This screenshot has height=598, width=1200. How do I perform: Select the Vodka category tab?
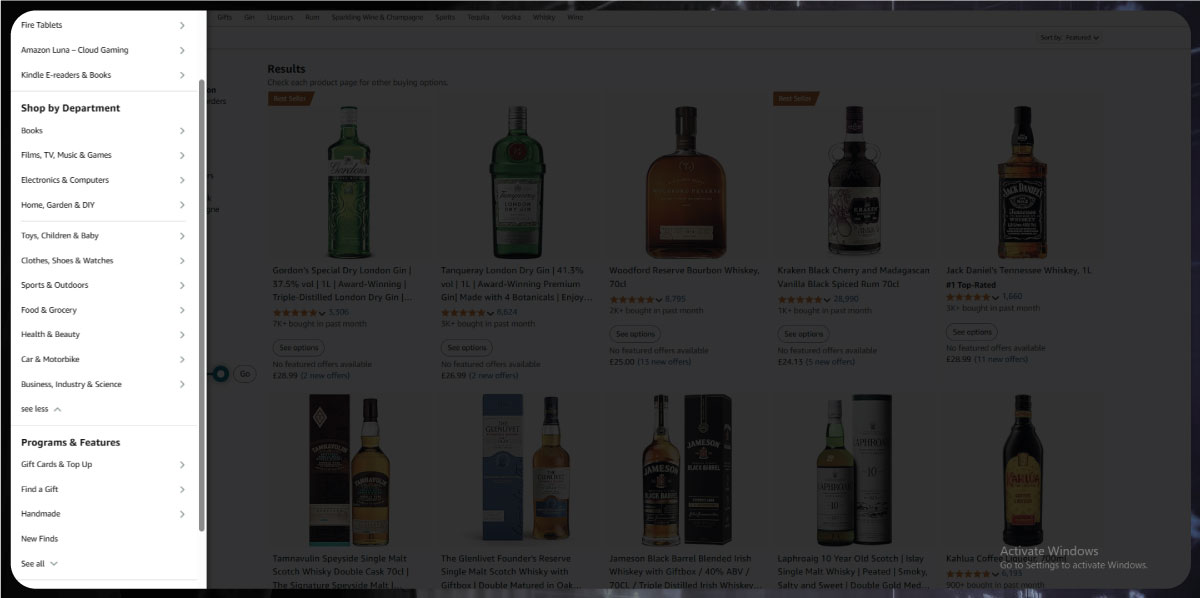[x=511, y=17]
